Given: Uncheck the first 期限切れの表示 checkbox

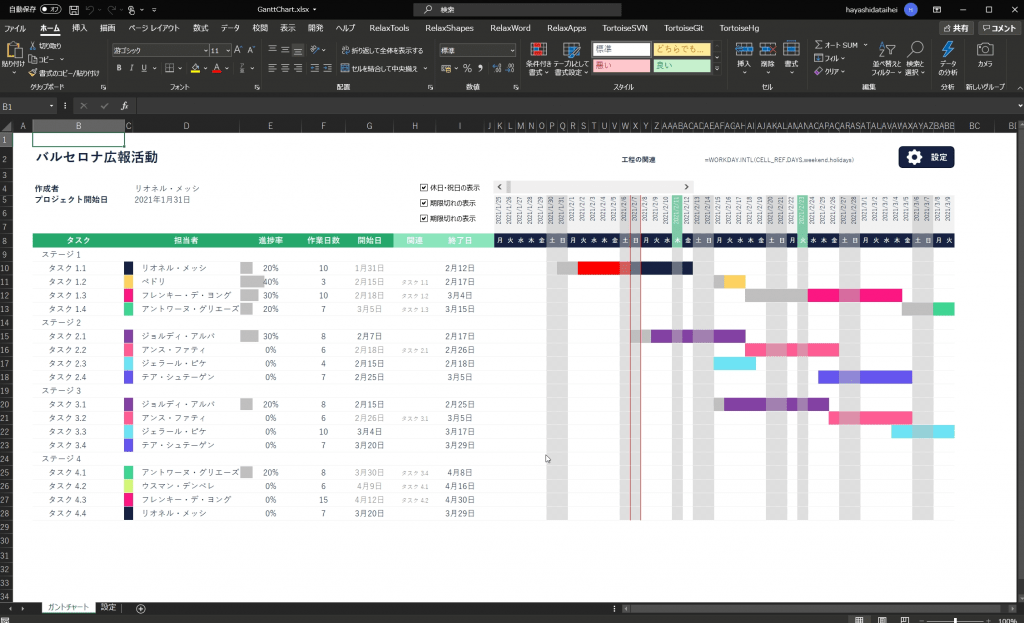Looking at the screenshot, I should (424, 203).
